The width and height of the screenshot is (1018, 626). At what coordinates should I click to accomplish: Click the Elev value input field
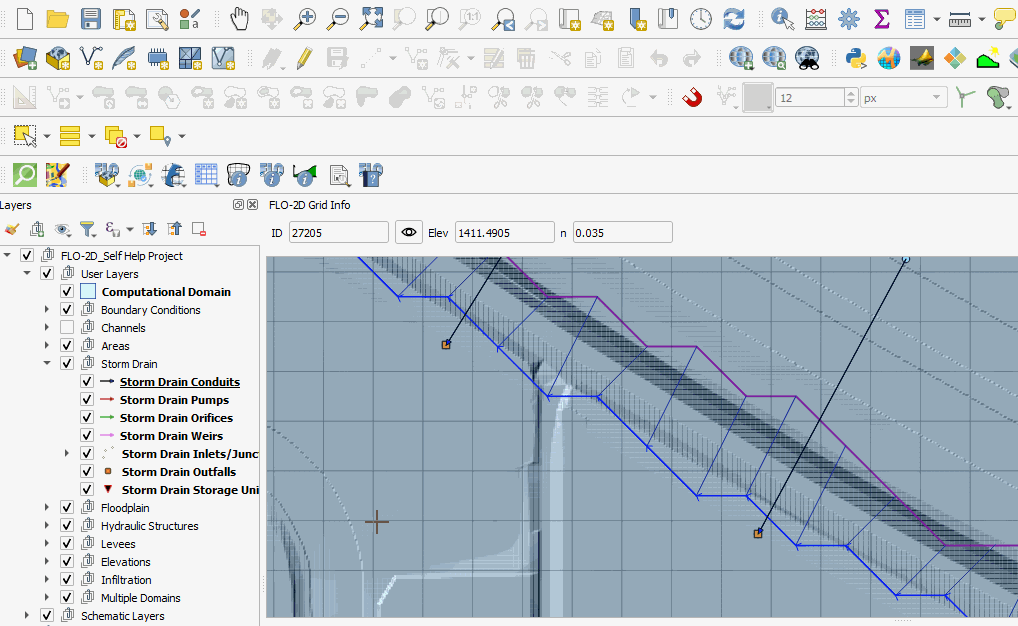point(504,233)
